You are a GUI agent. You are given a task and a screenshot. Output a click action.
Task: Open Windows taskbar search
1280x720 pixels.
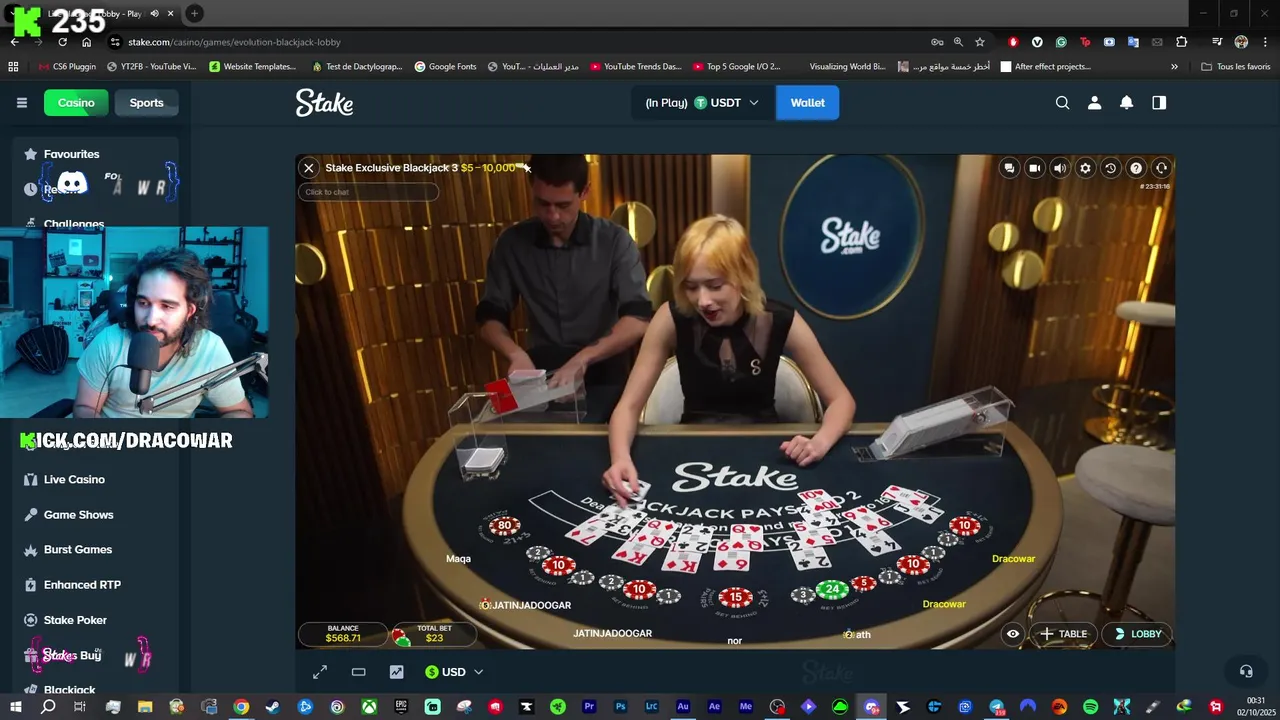click(x=48, y=707)
